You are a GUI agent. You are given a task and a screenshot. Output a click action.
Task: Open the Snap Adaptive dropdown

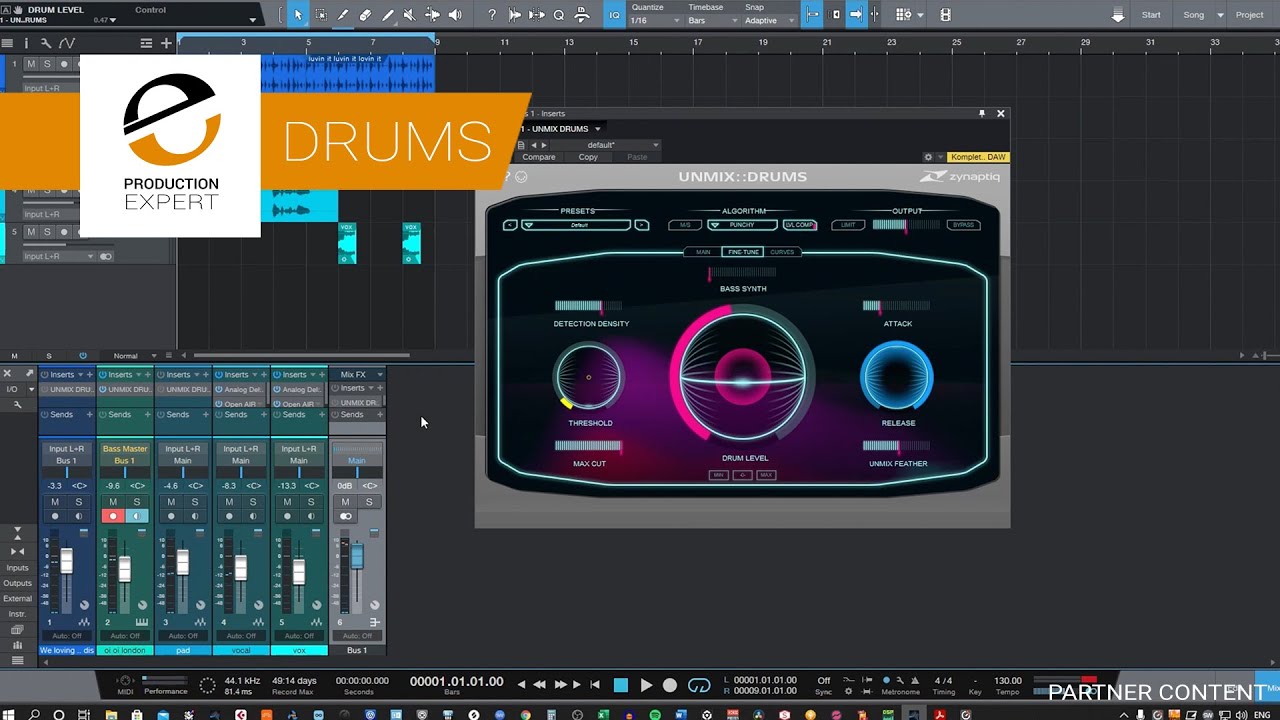[x=770, y=20]
